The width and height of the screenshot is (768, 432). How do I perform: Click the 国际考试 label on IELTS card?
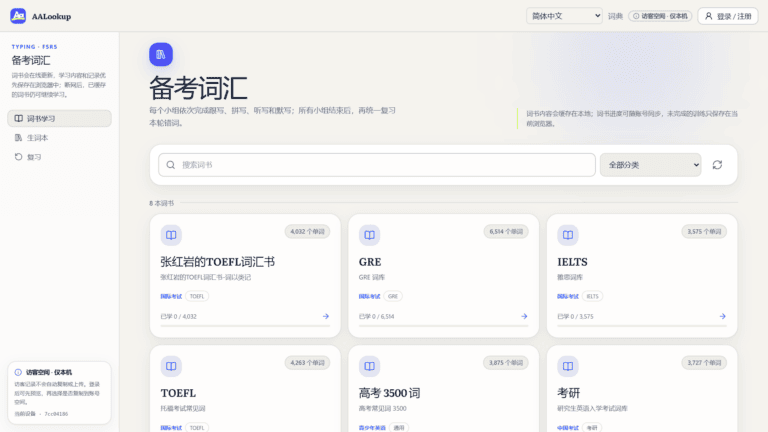[x=568, y=296]
